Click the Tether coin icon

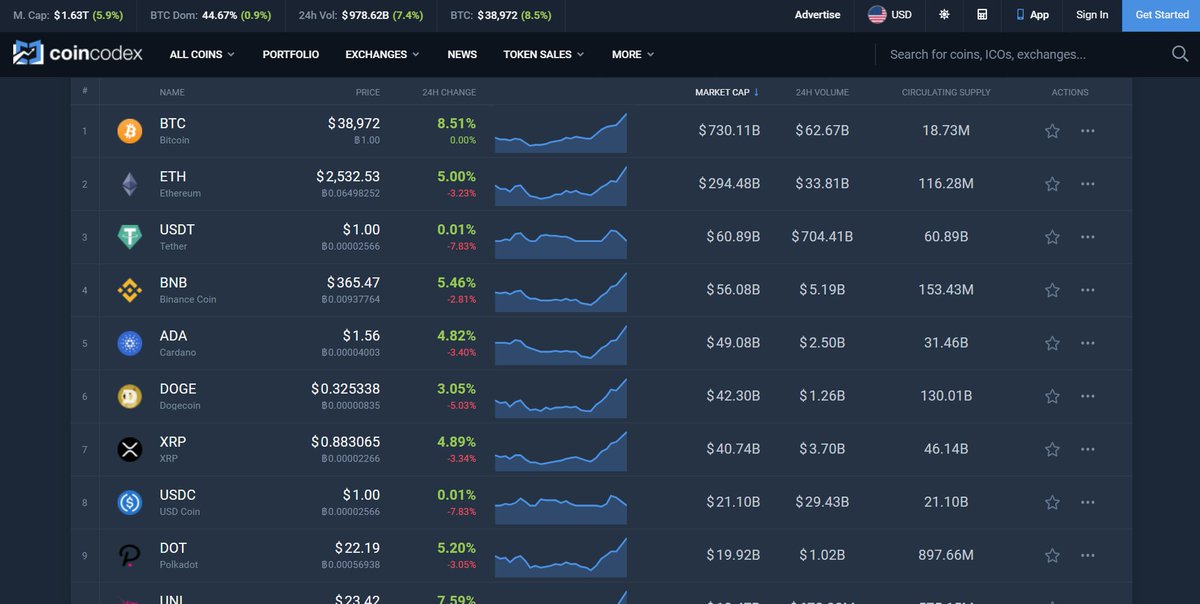click(130, 237)
